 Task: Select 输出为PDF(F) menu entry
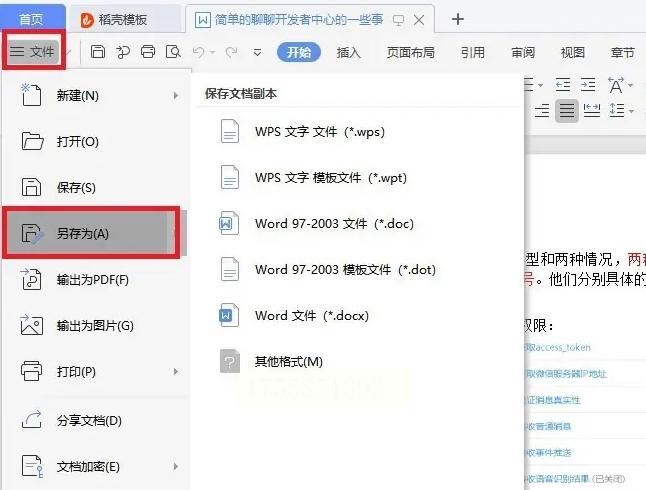95,279
